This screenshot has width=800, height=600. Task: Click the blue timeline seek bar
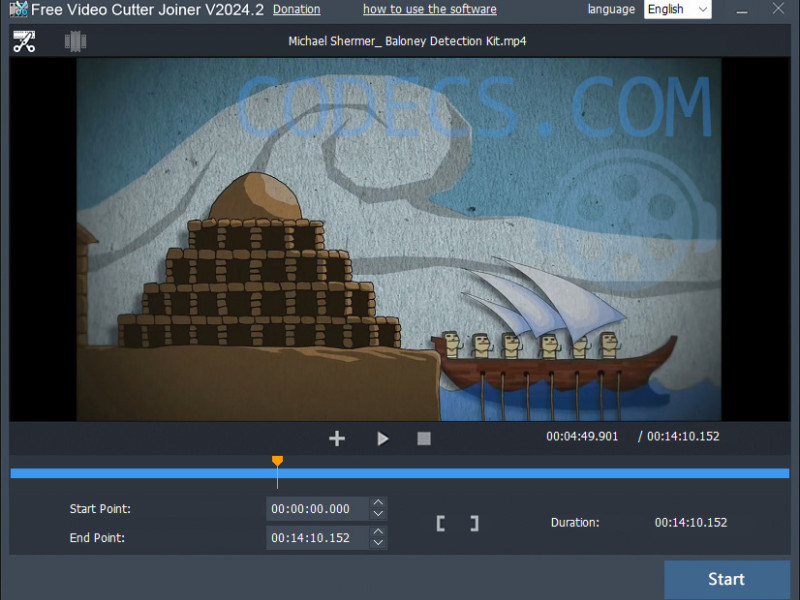point(400,473)
